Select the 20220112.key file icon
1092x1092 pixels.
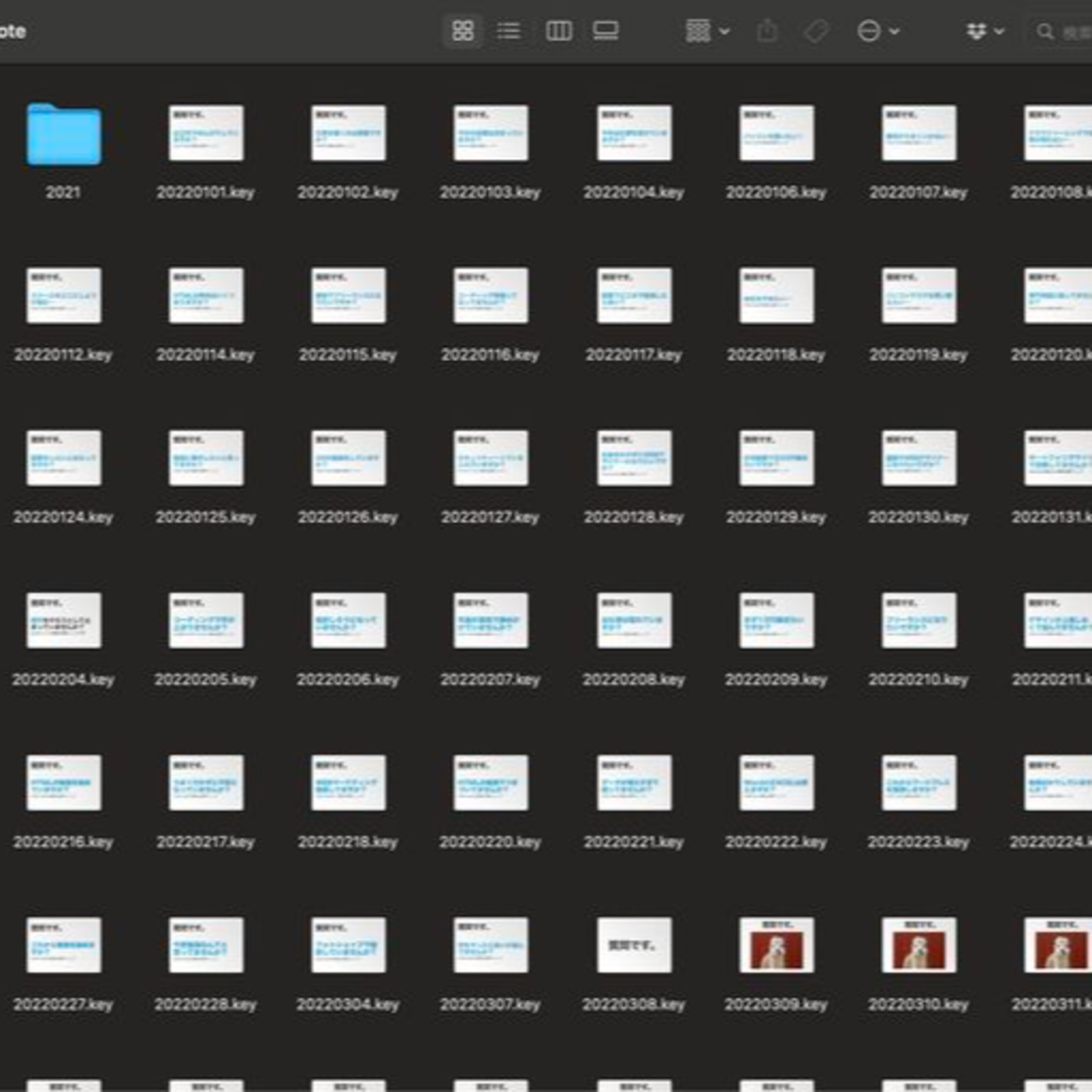tap(64, 296)
